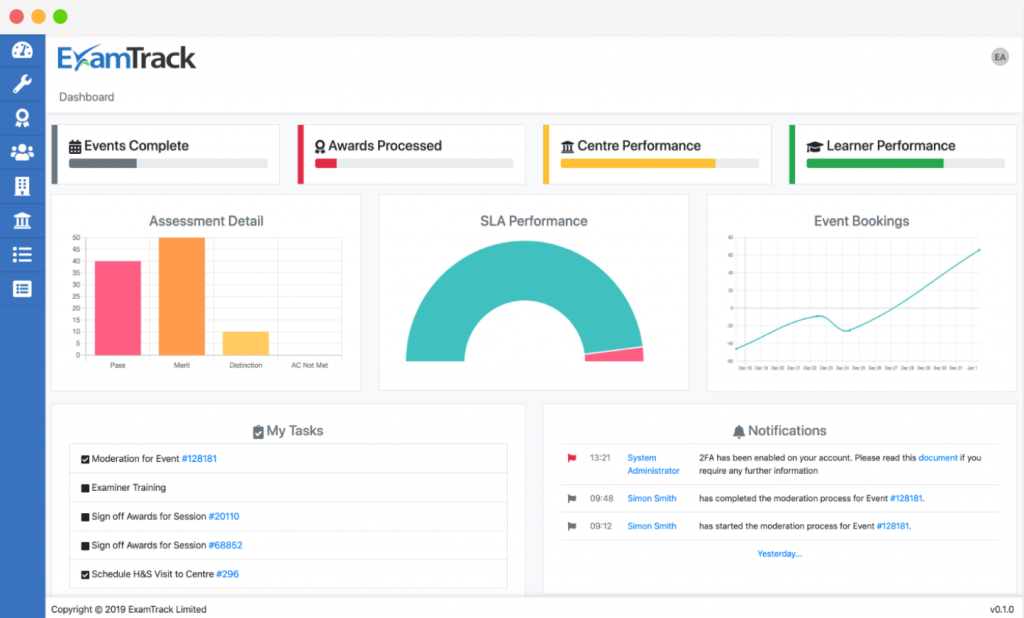Open Simon Smith link at 09:12
The height and width of the screenshot is (618, 1024).
(652, 525)
